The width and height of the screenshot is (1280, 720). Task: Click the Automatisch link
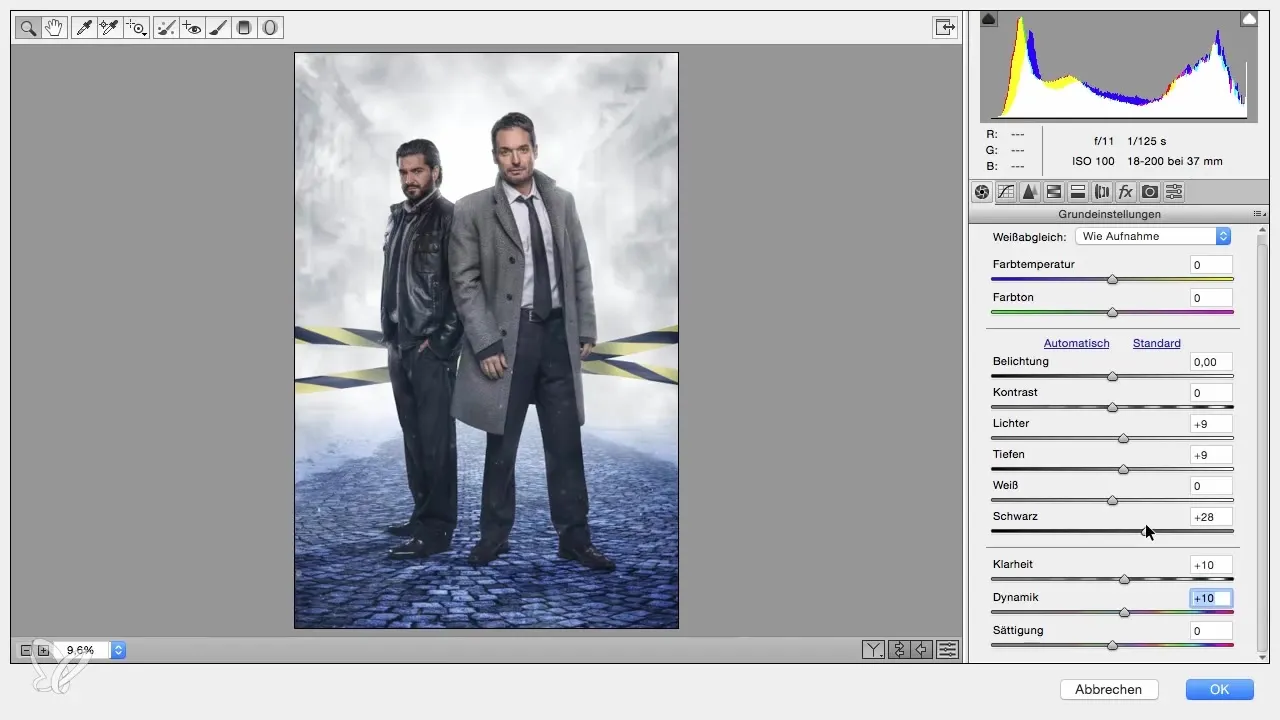click(1076, 343)
